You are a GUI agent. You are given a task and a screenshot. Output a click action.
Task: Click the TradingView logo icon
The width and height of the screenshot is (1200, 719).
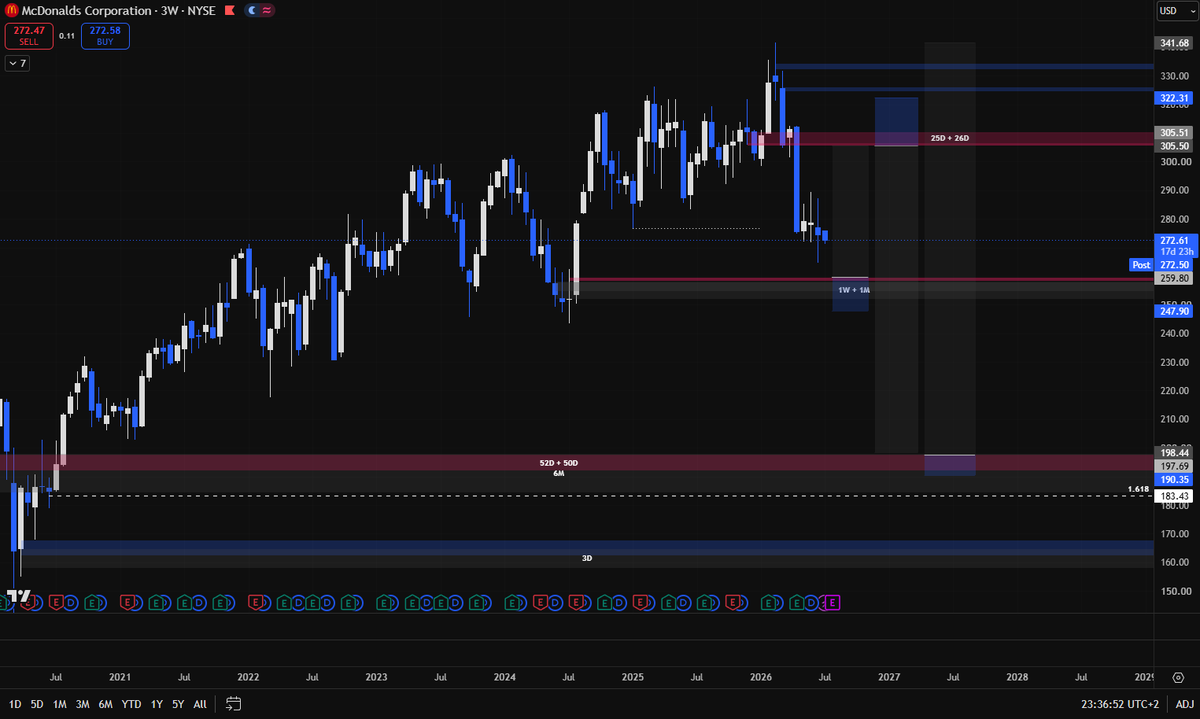point(18,596)
